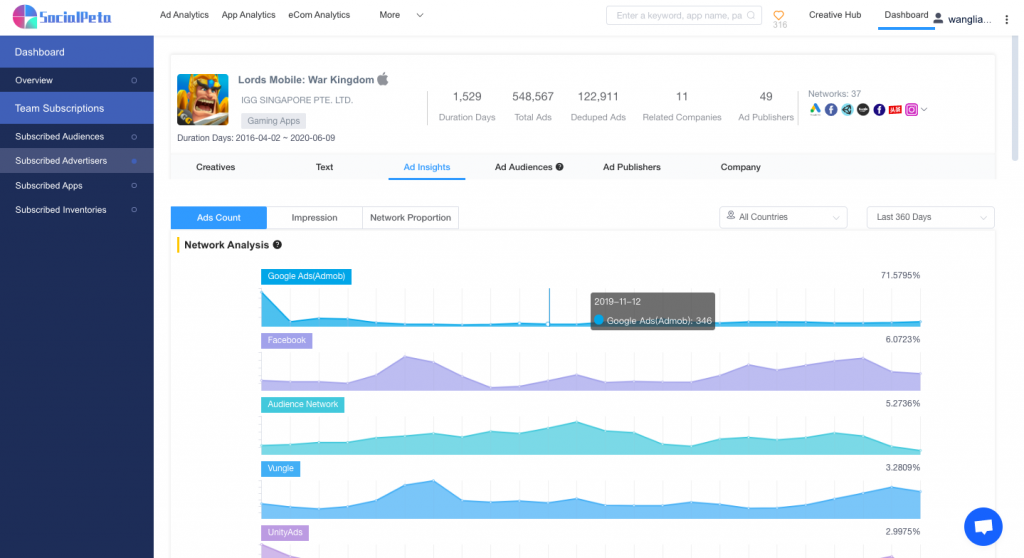Click the 1,529 Duration Days stat
The height and width of the screenshot is (558, 1024).
coord(467,106)
